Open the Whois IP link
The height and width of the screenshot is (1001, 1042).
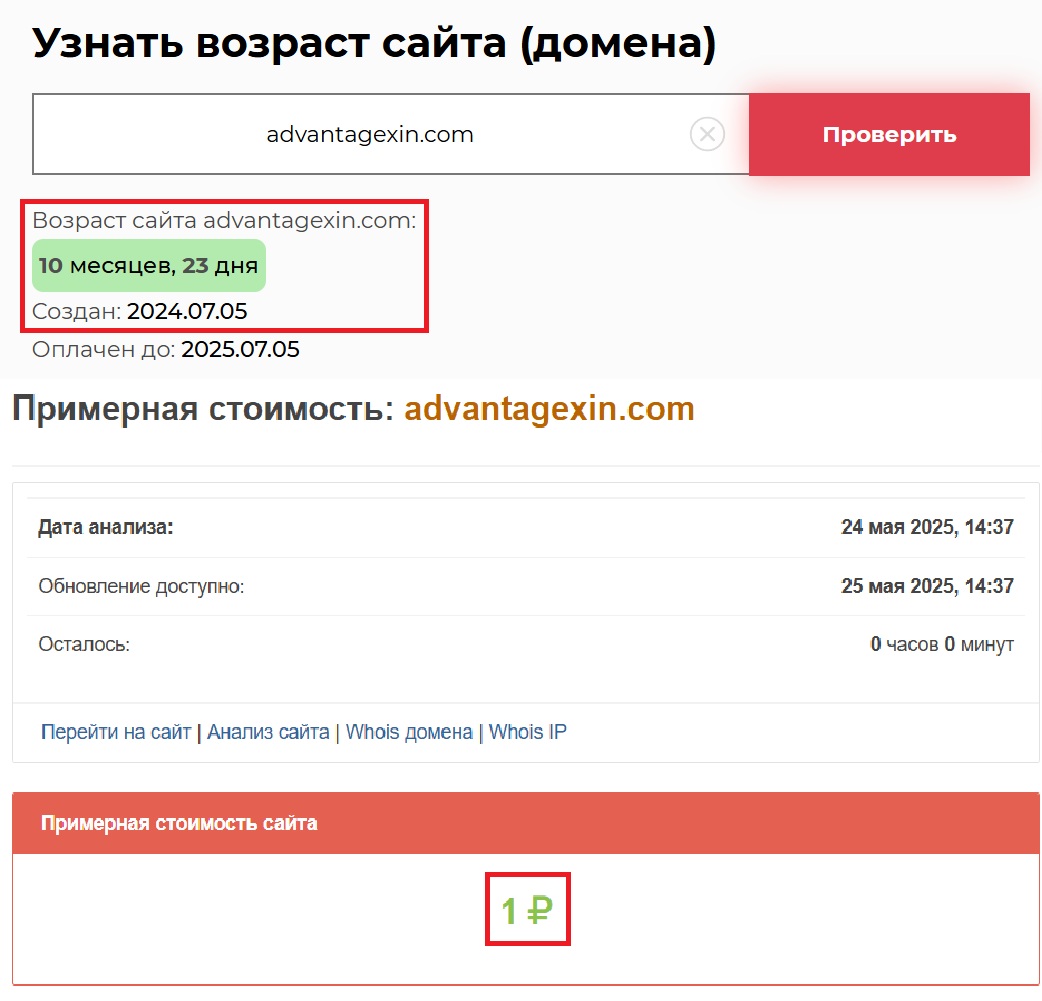pyautogui.click(x=527, y=732)
